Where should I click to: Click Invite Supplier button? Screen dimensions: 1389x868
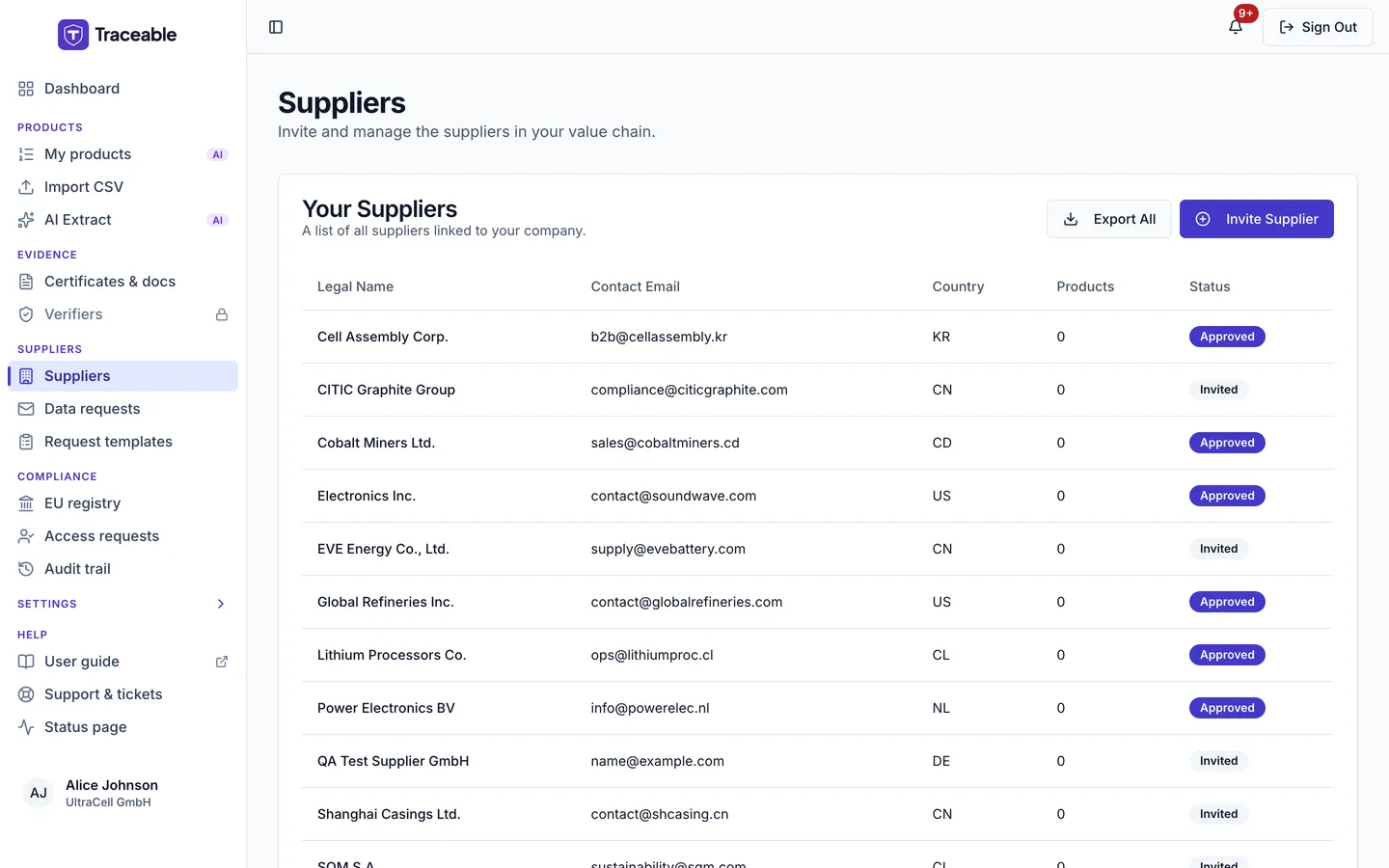pyautogui.click(x=1257, y=219)
